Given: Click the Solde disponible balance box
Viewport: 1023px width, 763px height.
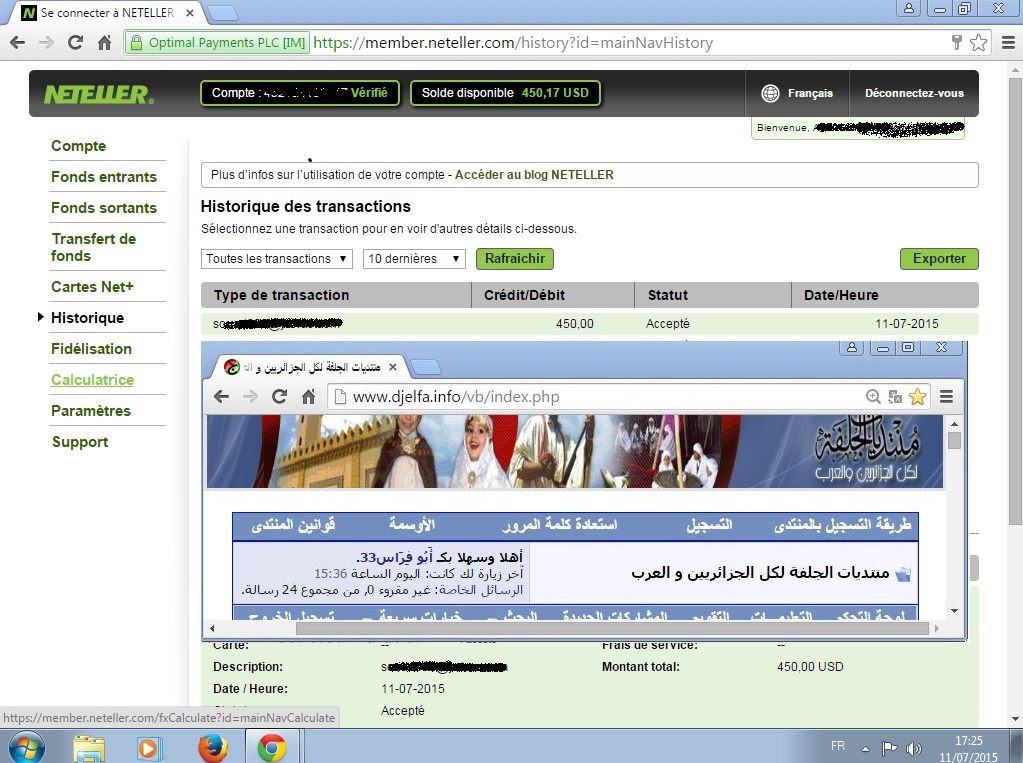Looking at the screenshot, I should click(x=505, y=93).
